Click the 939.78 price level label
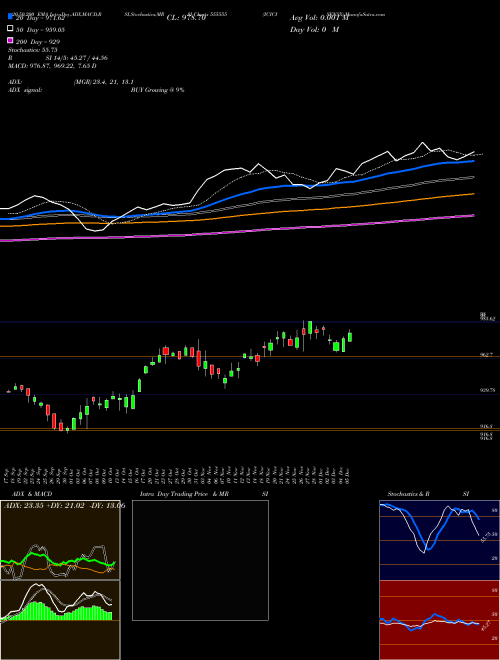 pyautogui.click(x=487, y=390)
